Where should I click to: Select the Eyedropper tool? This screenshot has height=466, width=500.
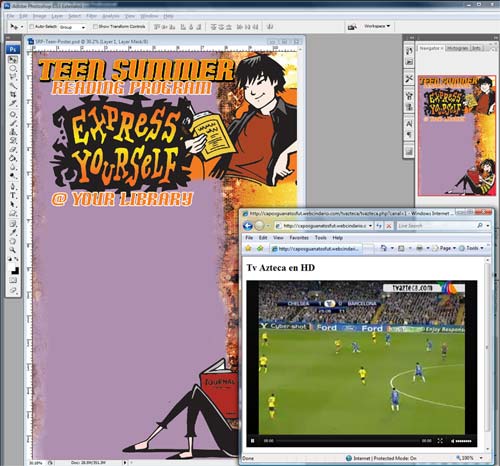click(x=13, y=232)
